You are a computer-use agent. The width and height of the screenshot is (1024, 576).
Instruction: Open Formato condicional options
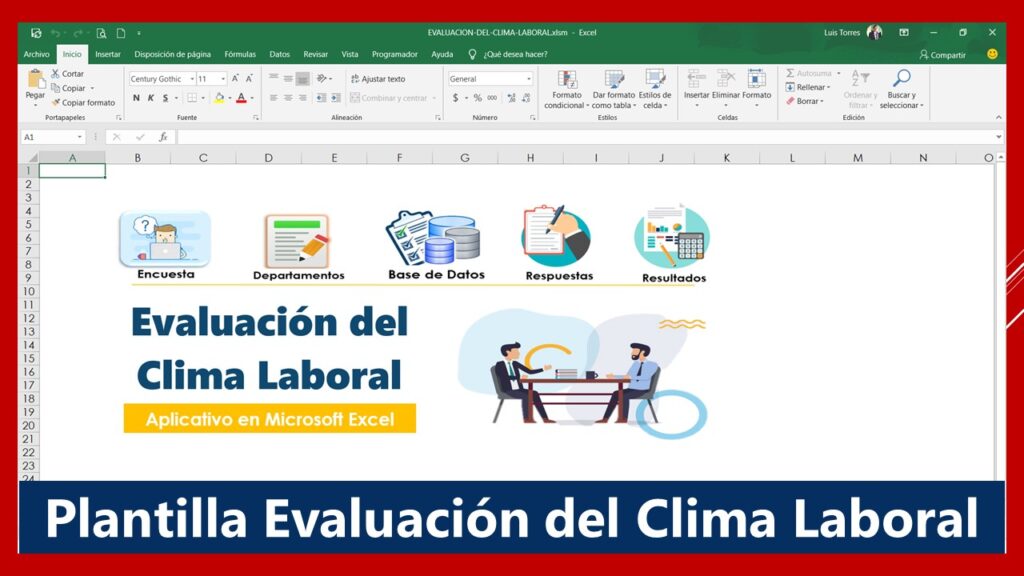569,85
